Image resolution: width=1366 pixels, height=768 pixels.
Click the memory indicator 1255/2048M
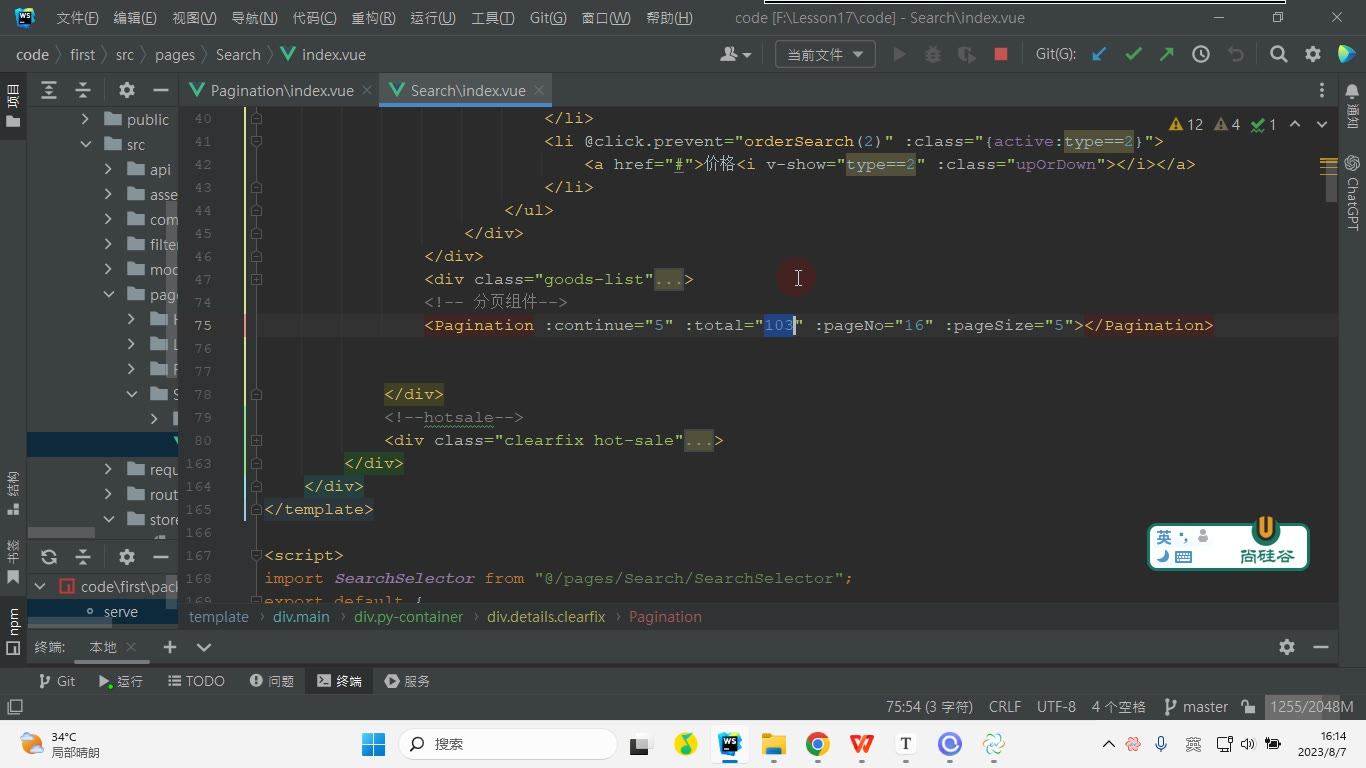pyautogui.click(x=1312, y=707)
